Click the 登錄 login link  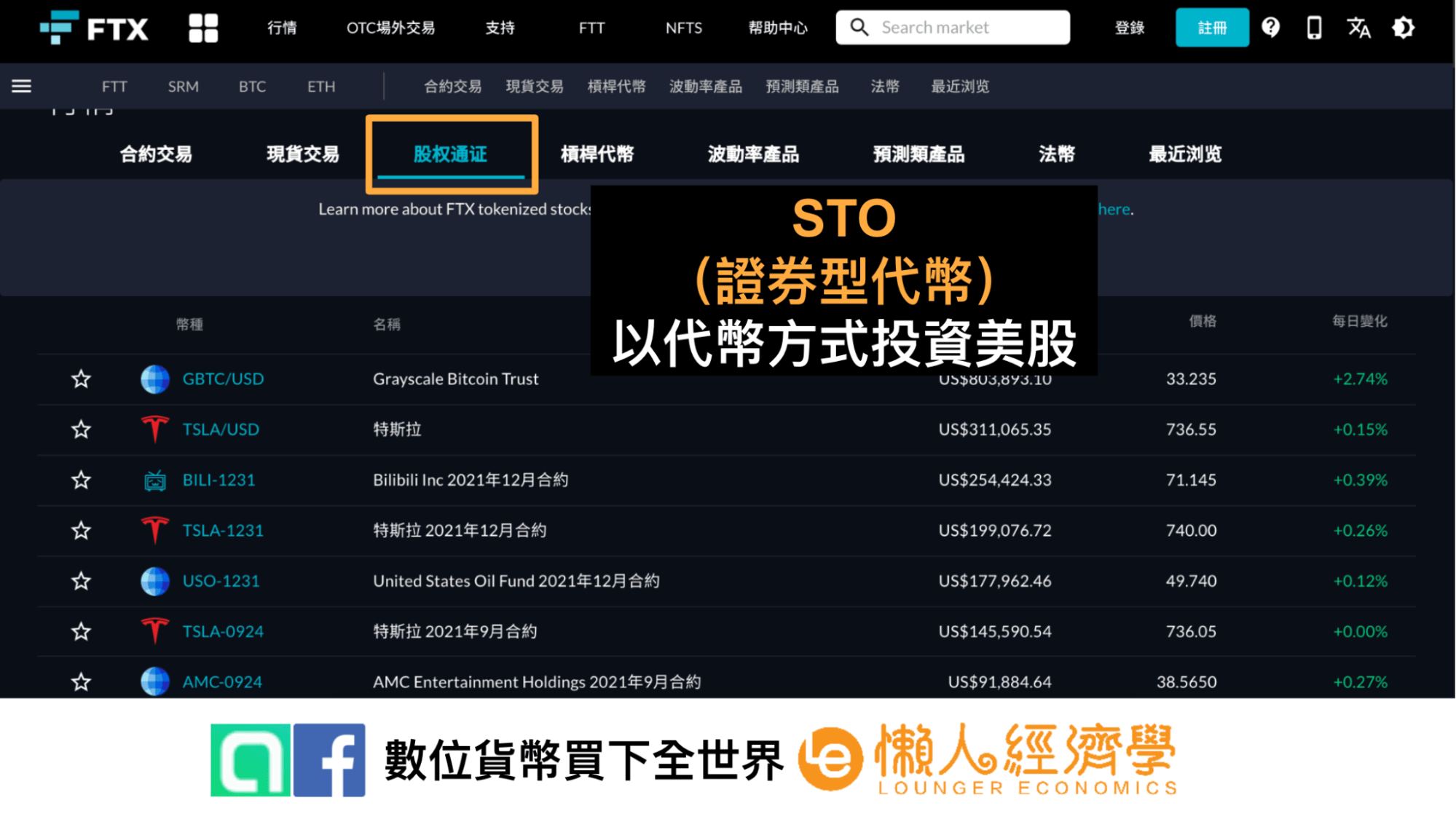pos(1130,28)
